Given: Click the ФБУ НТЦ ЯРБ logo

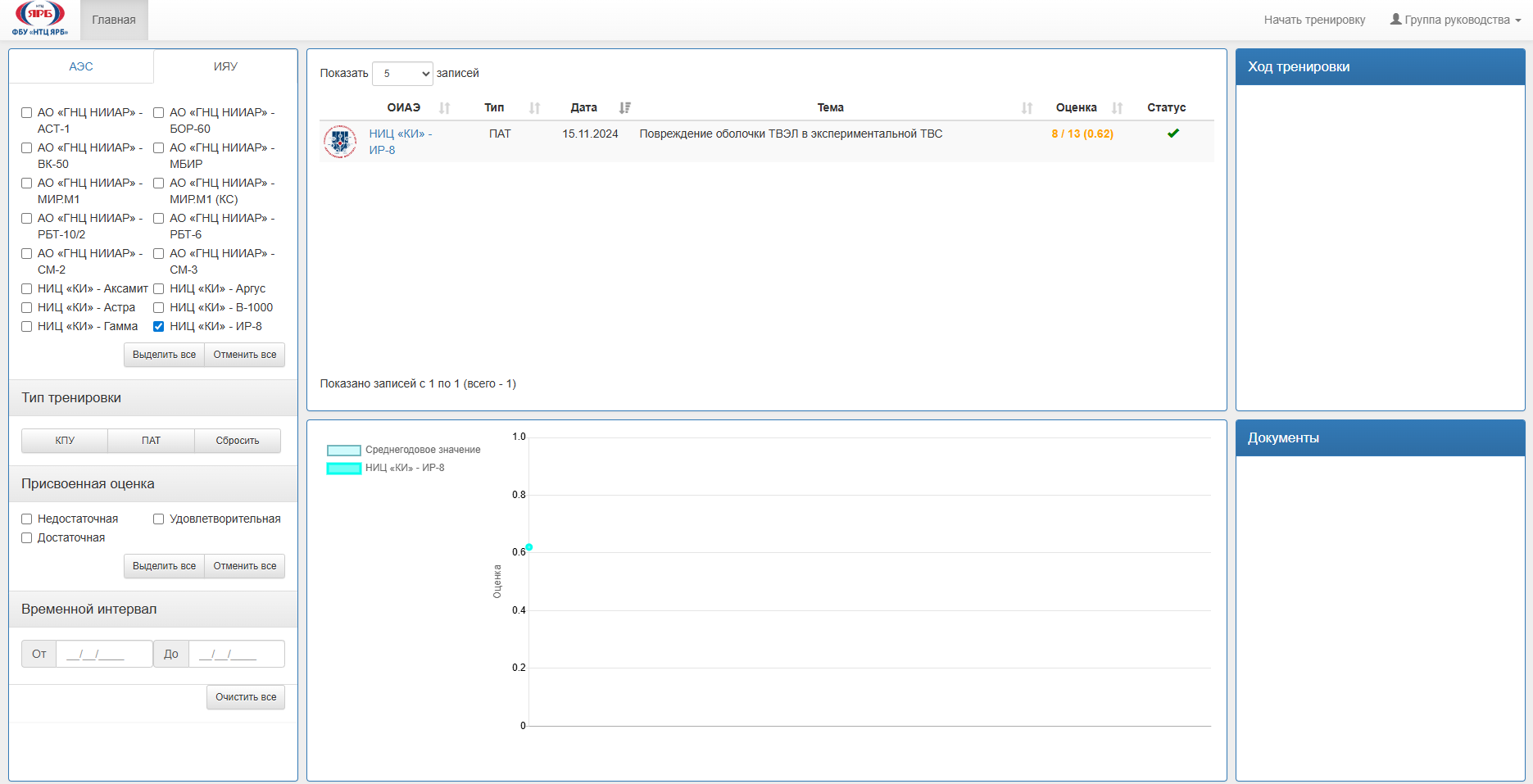Looking at the screenshot, I should (40, 20).
